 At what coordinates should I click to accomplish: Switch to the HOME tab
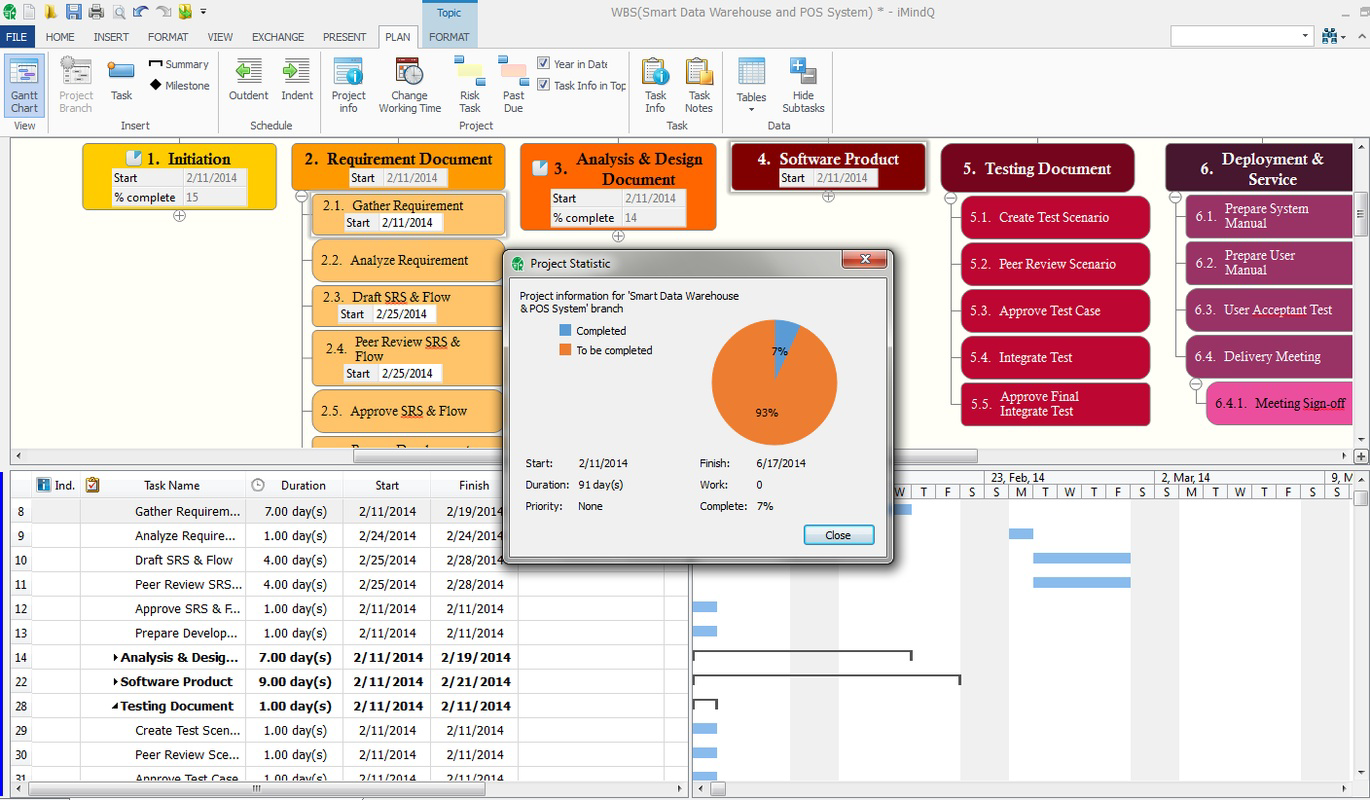pyautogui.click(x=60, y=37)
